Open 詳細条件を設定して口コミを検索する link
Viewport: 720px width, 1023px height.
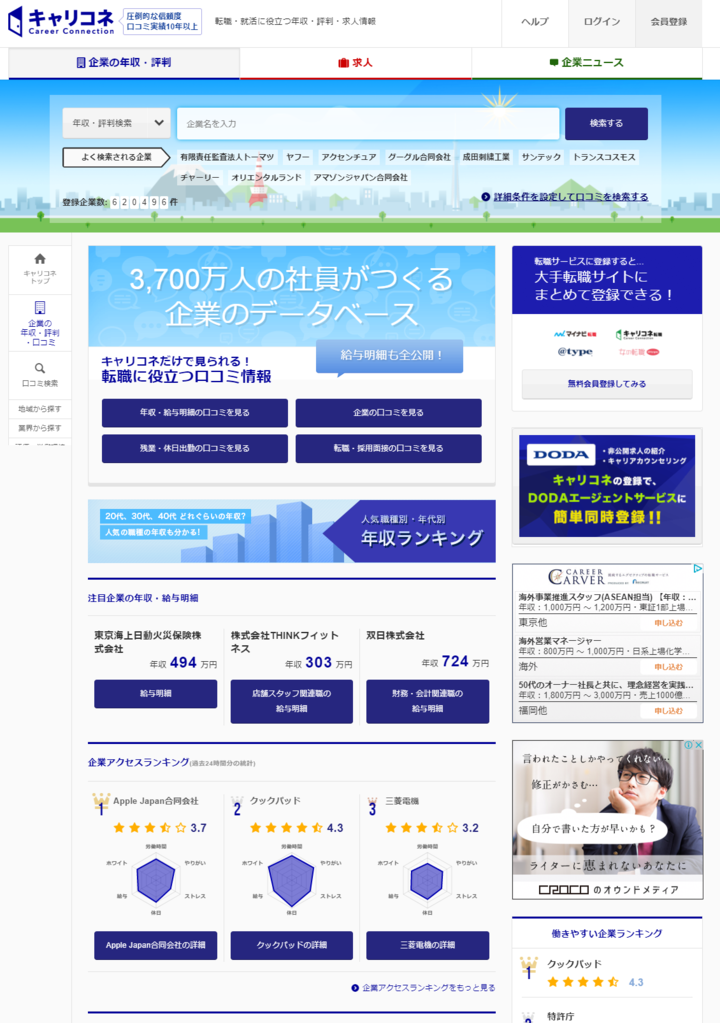coord(565,197)
